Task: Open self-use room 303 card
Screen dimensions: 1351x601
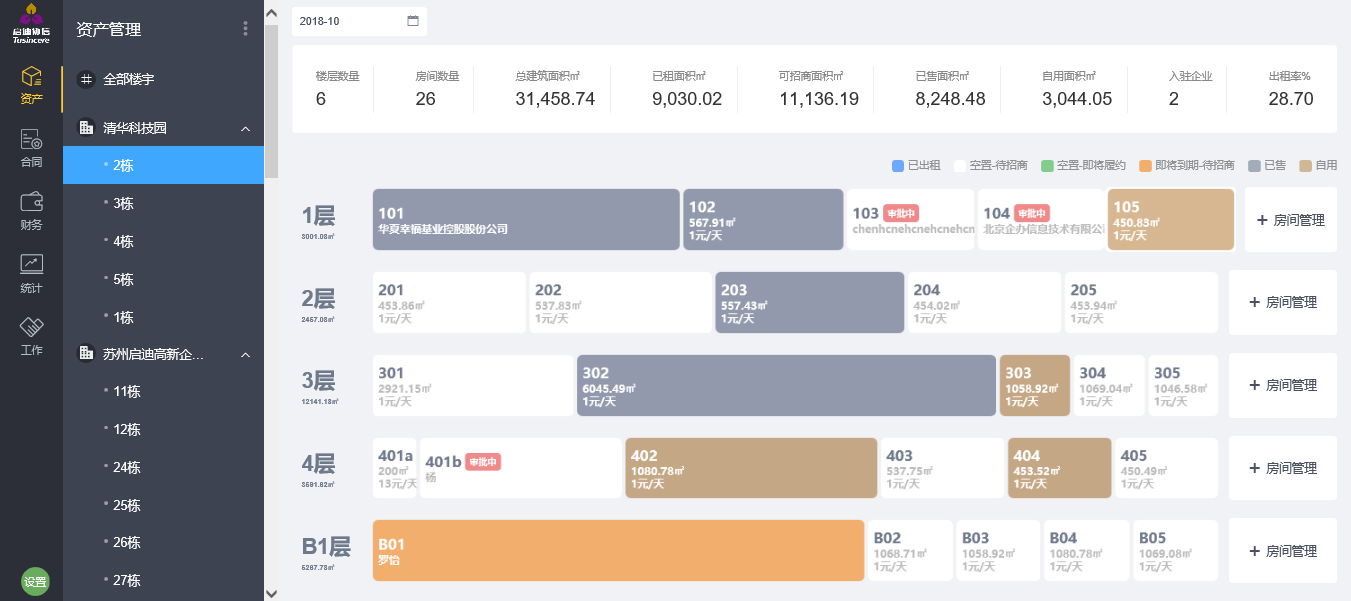Action: click(x=1035, y=385)
